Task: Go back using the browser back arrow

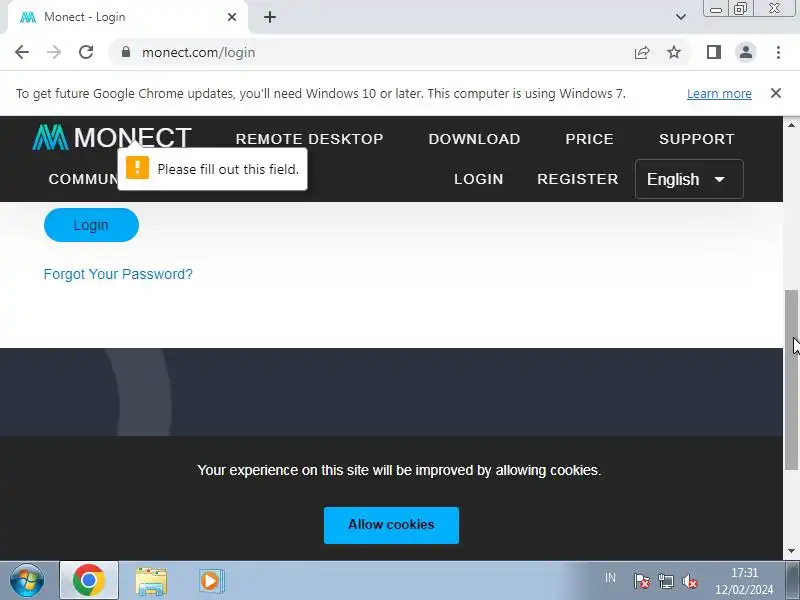Action: tap(22, 52)
